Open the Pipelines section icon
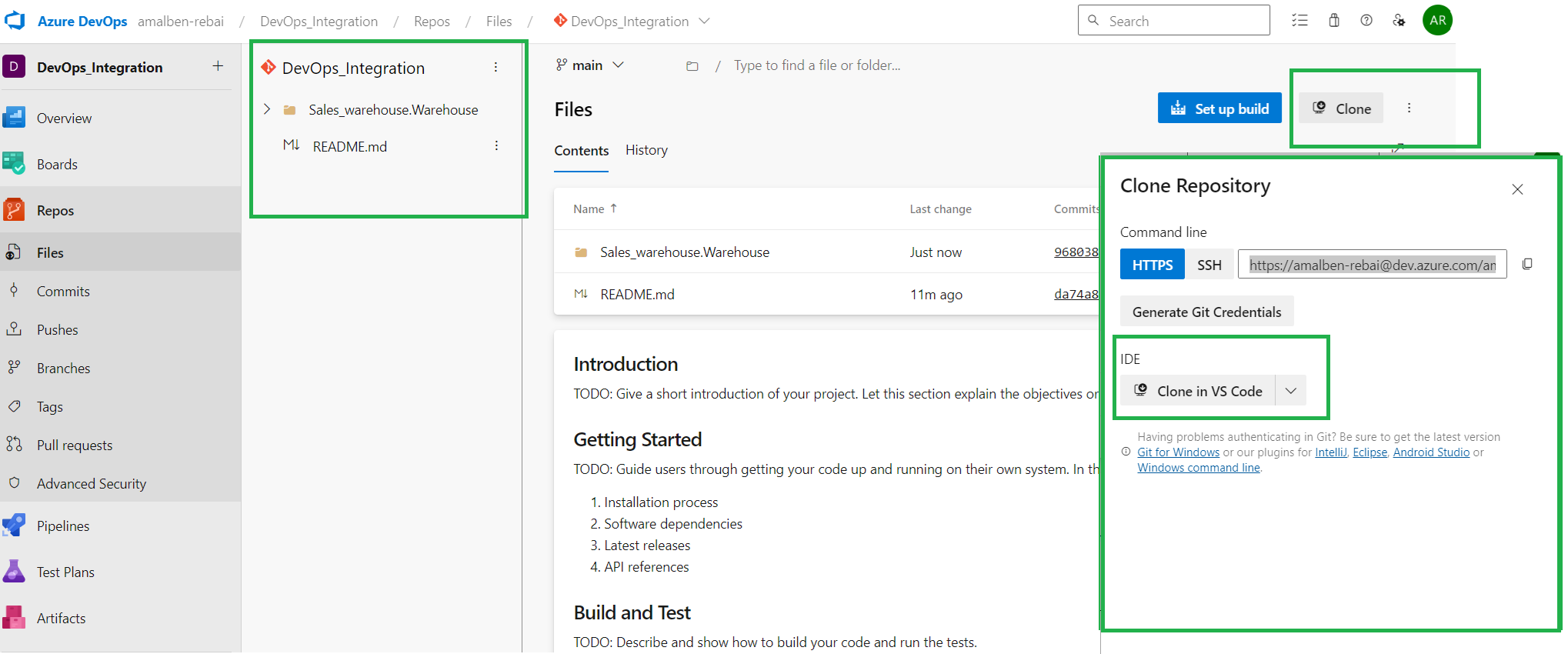Viewport: 1568px width, 654px height. pos(14,526)
